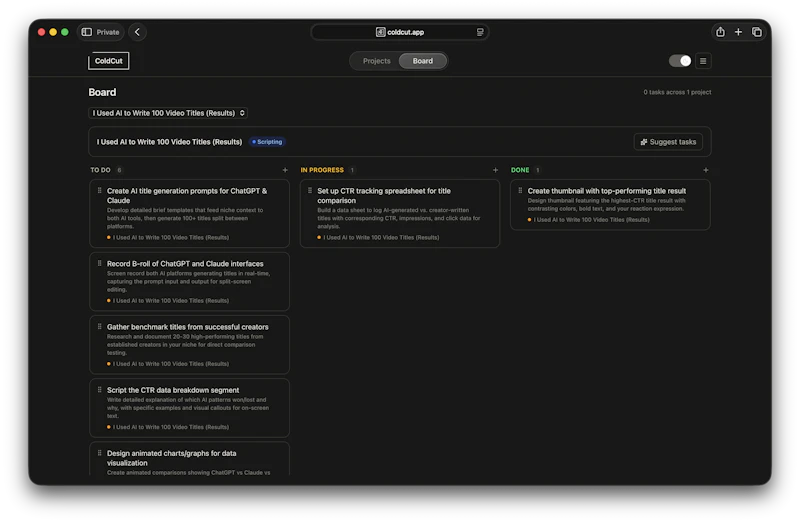Open 'Record B-roll of ChatGPT and Claude interfaces' task
The height and width of the screenshot is (523, 800).
189,282
